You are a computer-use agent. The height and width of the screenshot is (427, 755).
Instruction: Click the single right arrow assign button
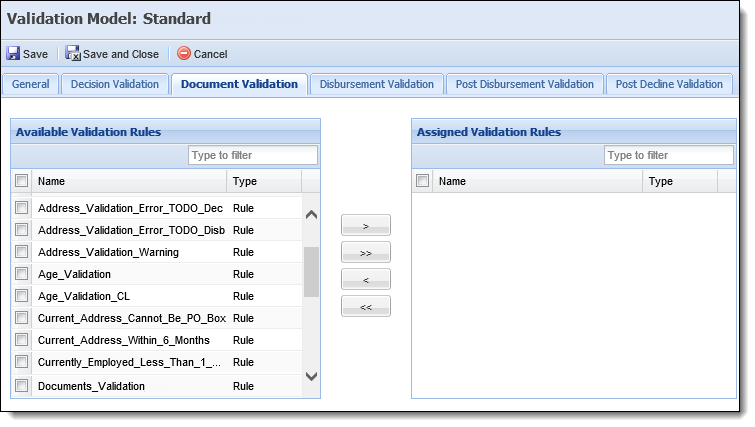point(366,225)
